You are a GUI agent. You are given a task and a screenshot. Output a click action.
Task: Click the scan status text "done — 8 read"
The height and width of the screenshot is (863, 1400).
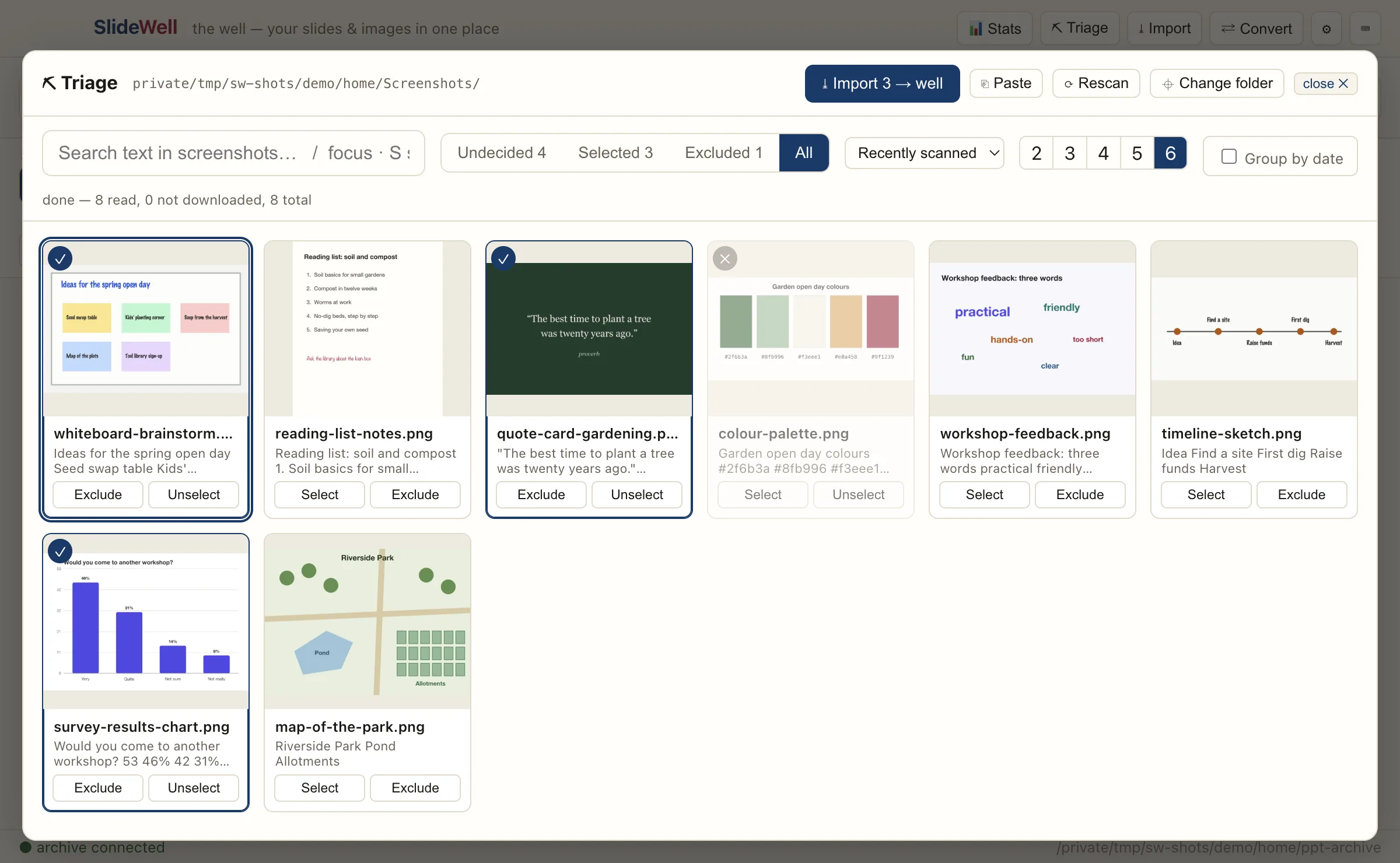[91, 200]
